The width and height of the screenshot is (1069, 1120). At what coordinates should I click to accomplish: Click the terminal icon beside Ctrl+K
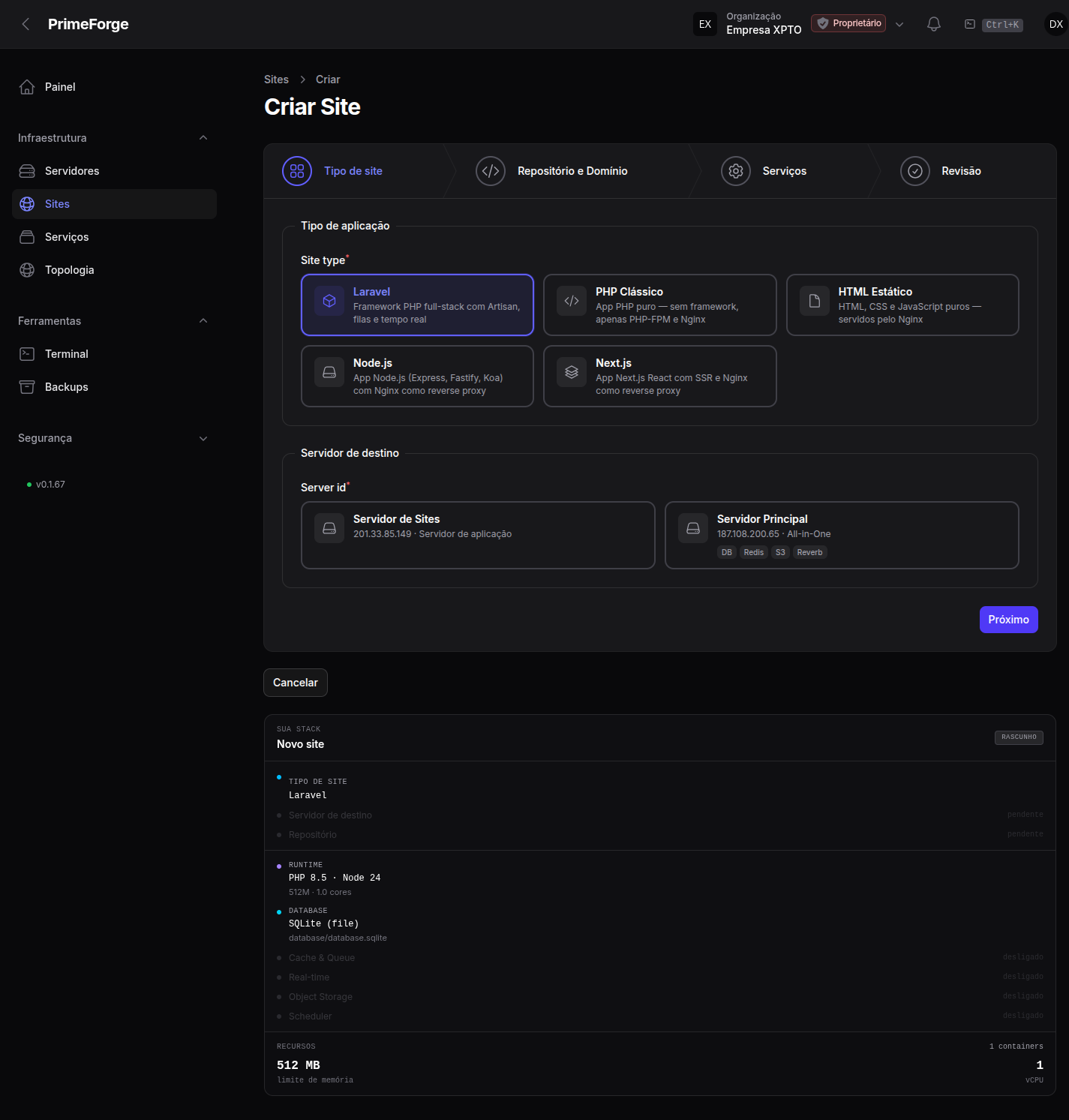(x=970, y=24)
